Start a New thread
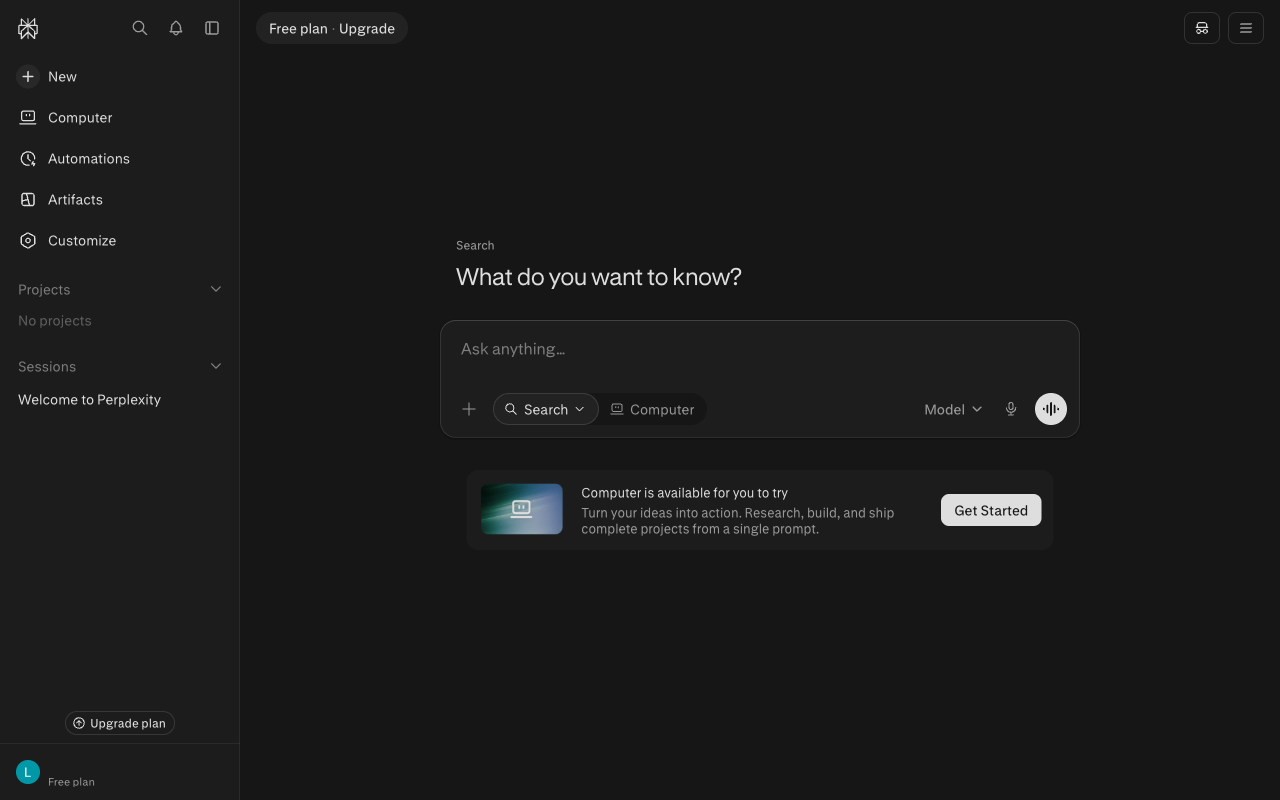1280x800 pixels. (120, 76)
